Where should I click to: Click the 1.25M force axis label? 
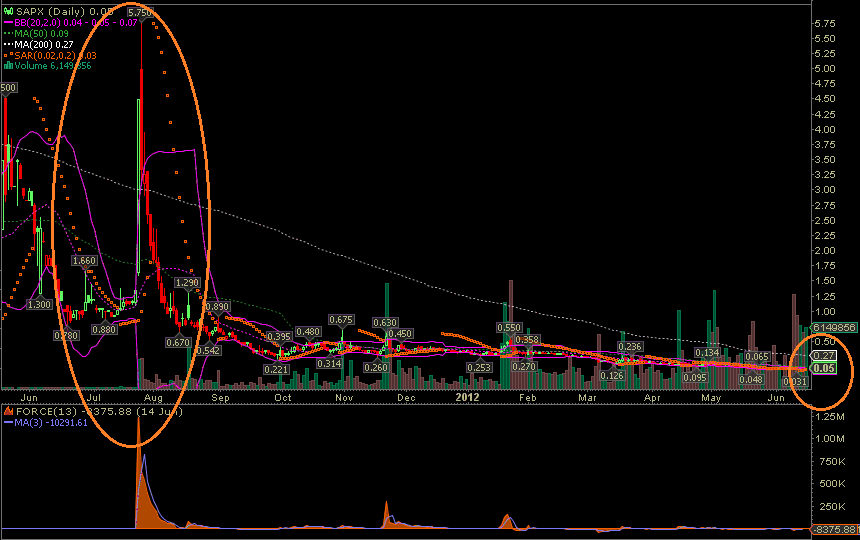[830, 417]
